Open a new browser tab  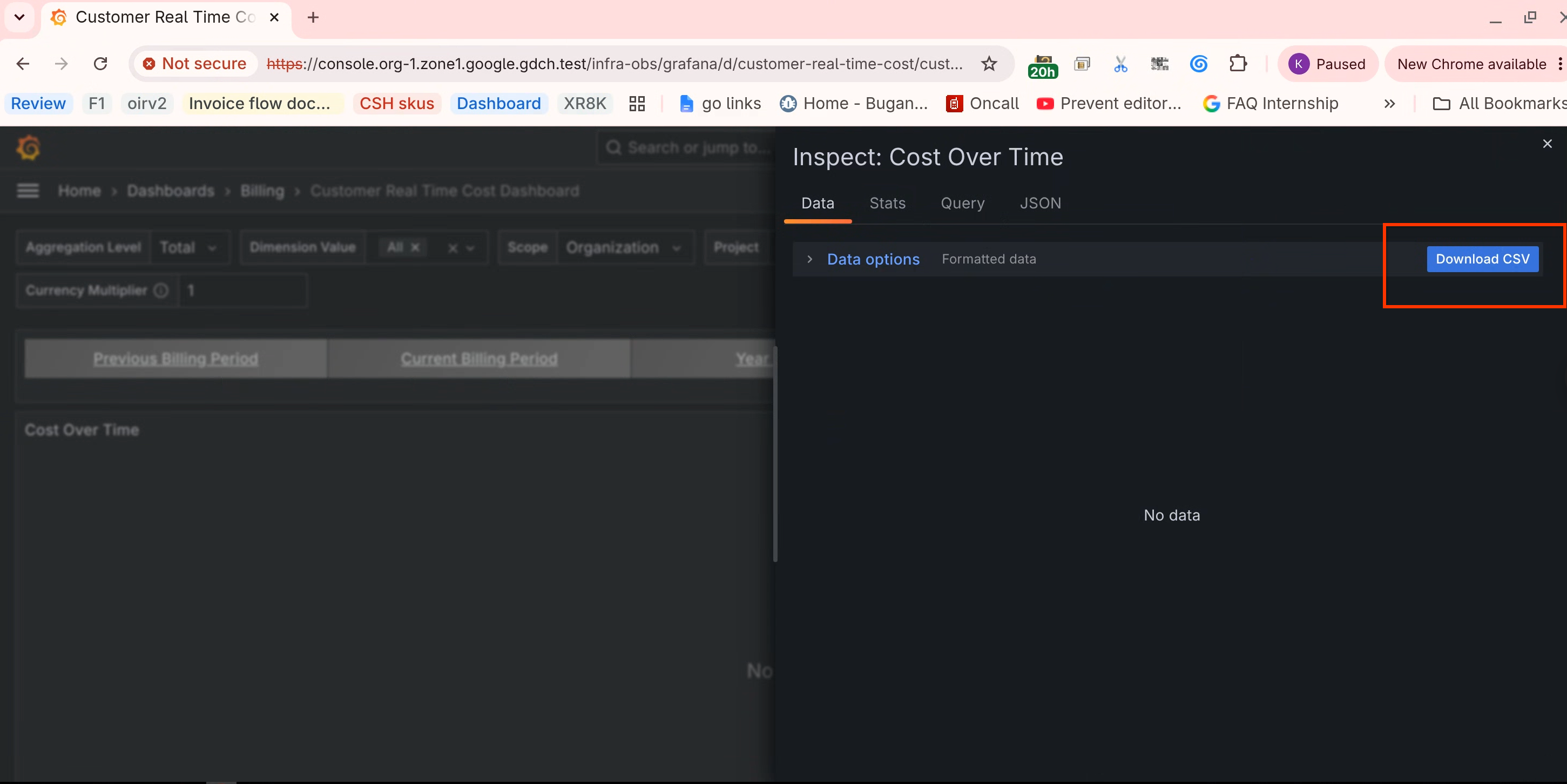(x=313, y=18)
